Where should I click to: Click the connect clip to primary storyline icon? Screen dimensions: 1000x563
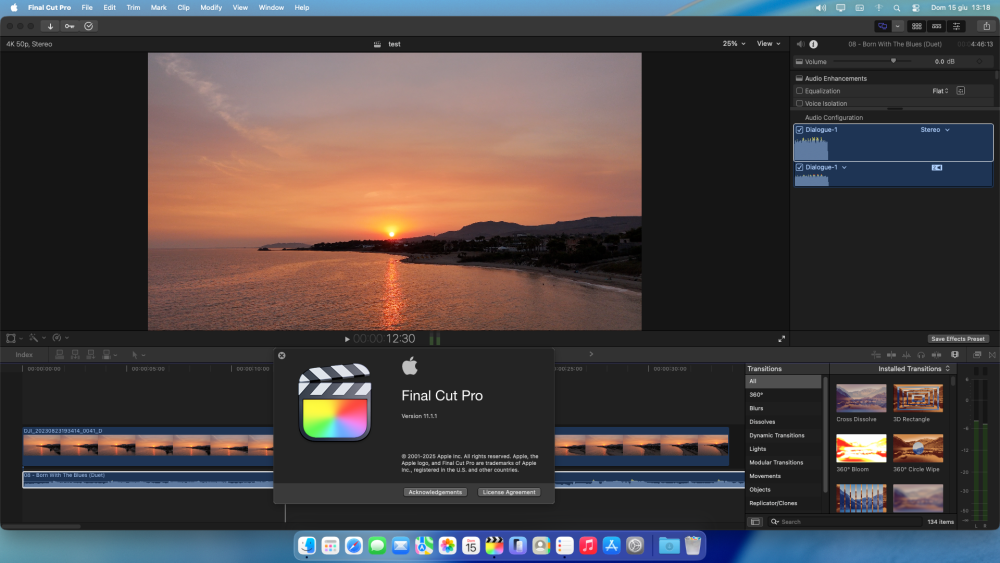tap(59, 355)
